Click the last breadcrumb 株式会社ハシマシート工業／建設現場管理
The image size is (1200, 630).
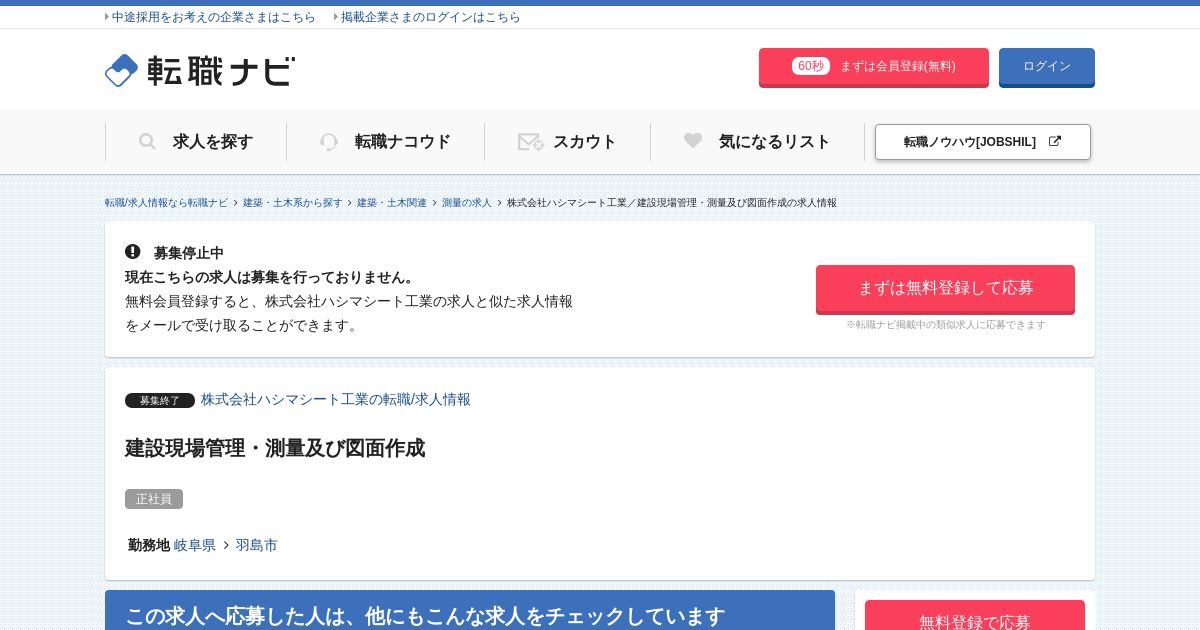click(672, 203)
